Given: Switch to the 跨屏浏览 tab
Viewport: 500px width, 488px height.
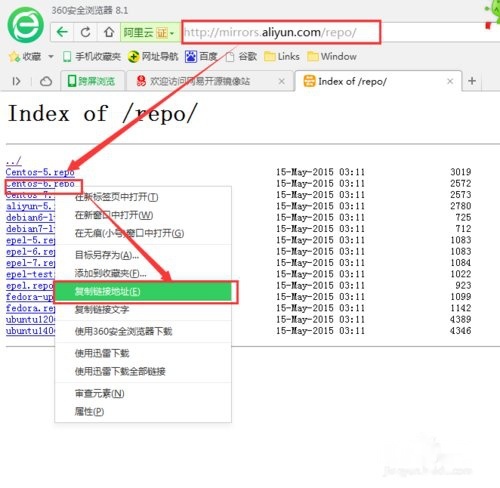Looking at the screenshot, I should tap(92, 81).
